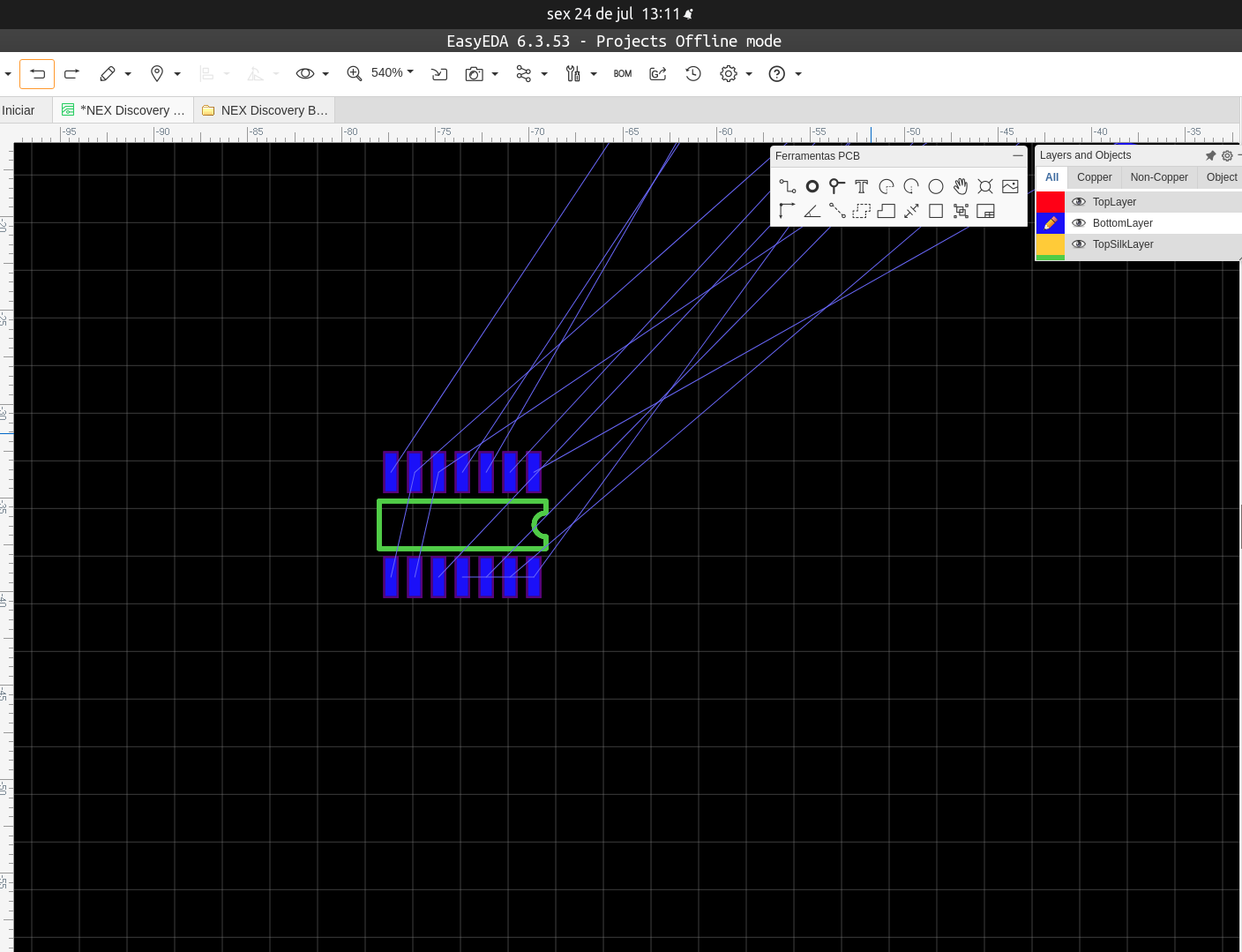This screenshot has height=952, width=1242.
Task: Expand the share dropdown arrow
Action: click(544, 74)
